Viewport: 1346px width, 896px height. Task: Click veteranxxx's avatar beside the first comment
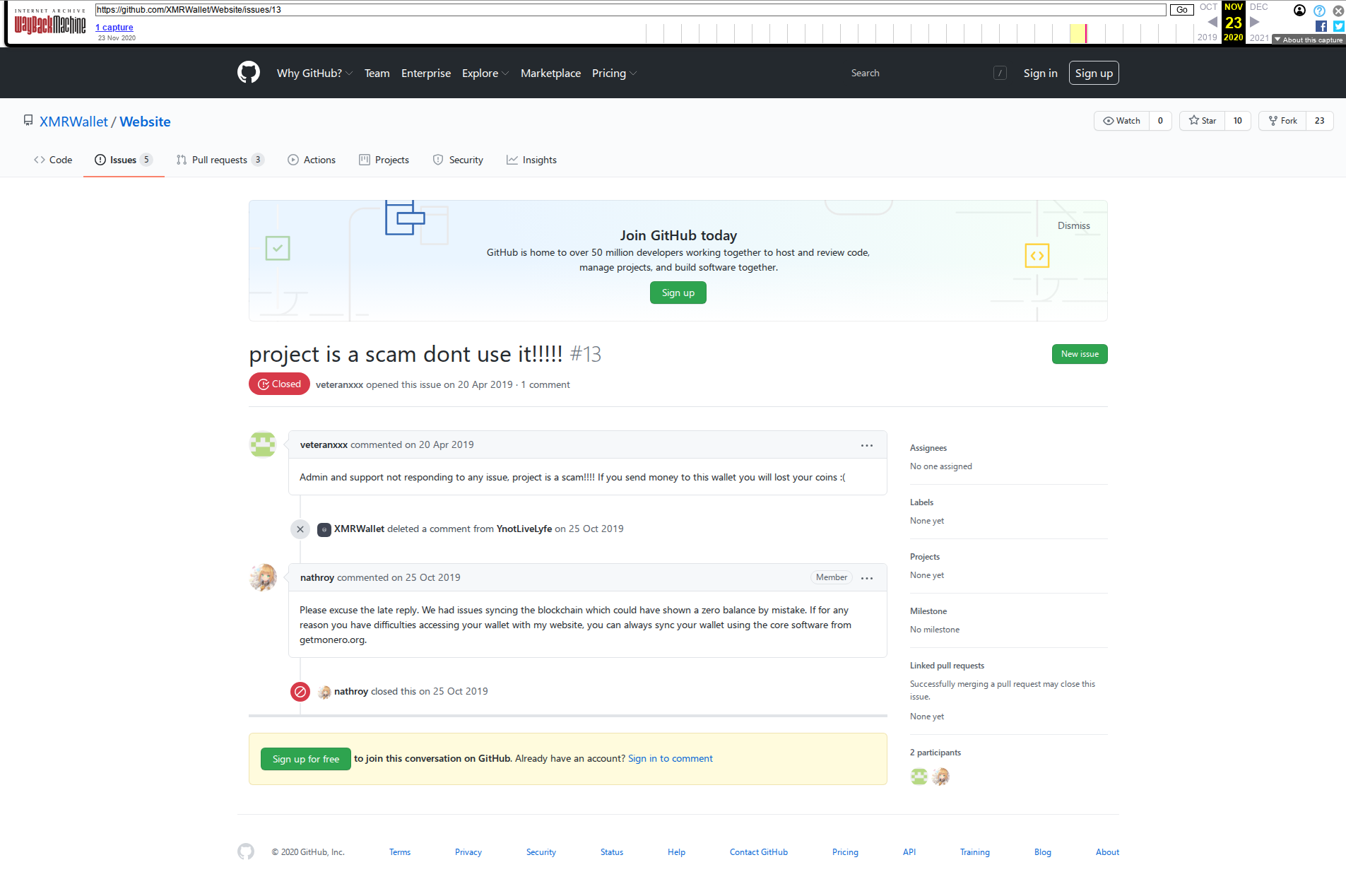pos(263,444)
